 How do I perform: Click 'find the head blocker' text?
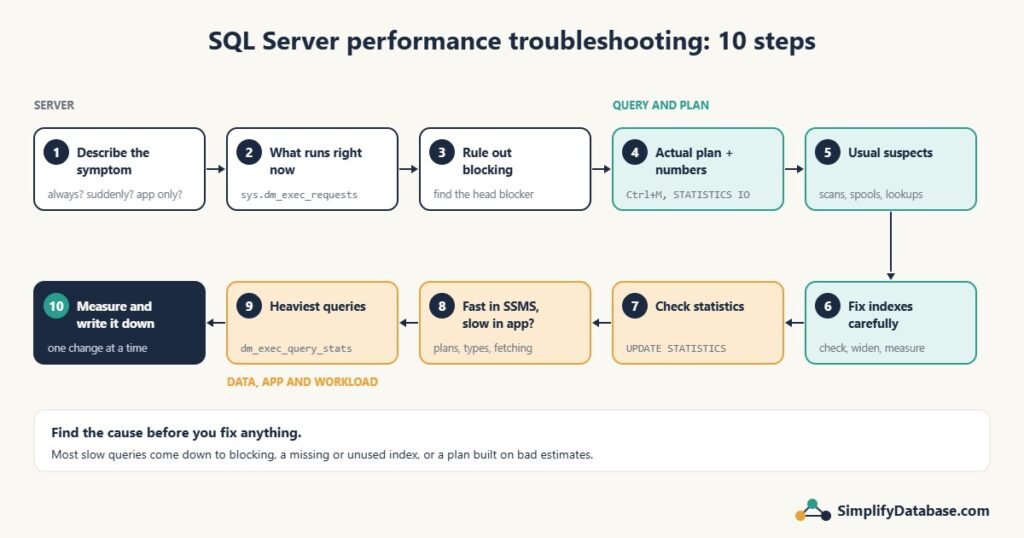click(483, 194)
